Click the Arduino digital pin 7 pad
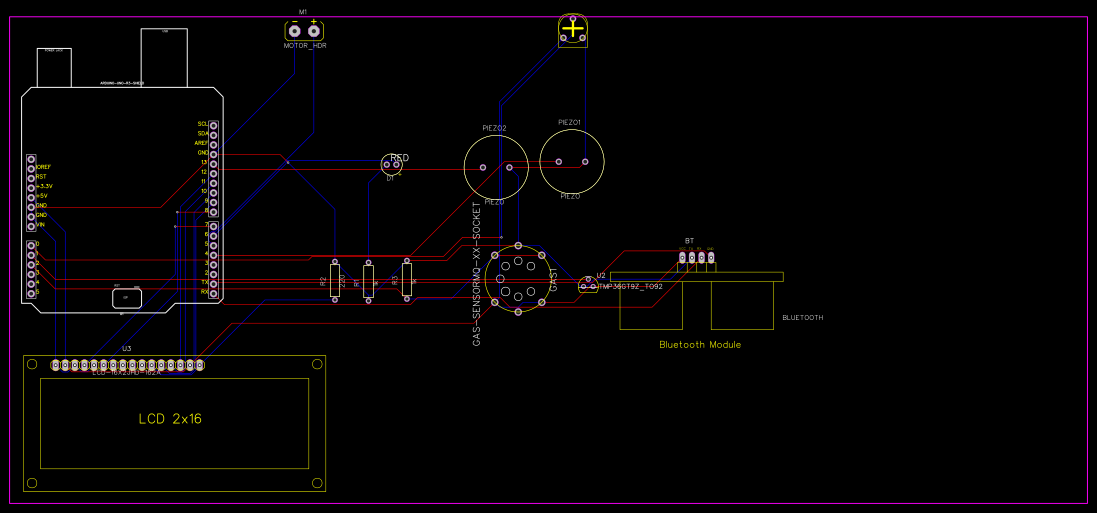 (x=213, y=225)
